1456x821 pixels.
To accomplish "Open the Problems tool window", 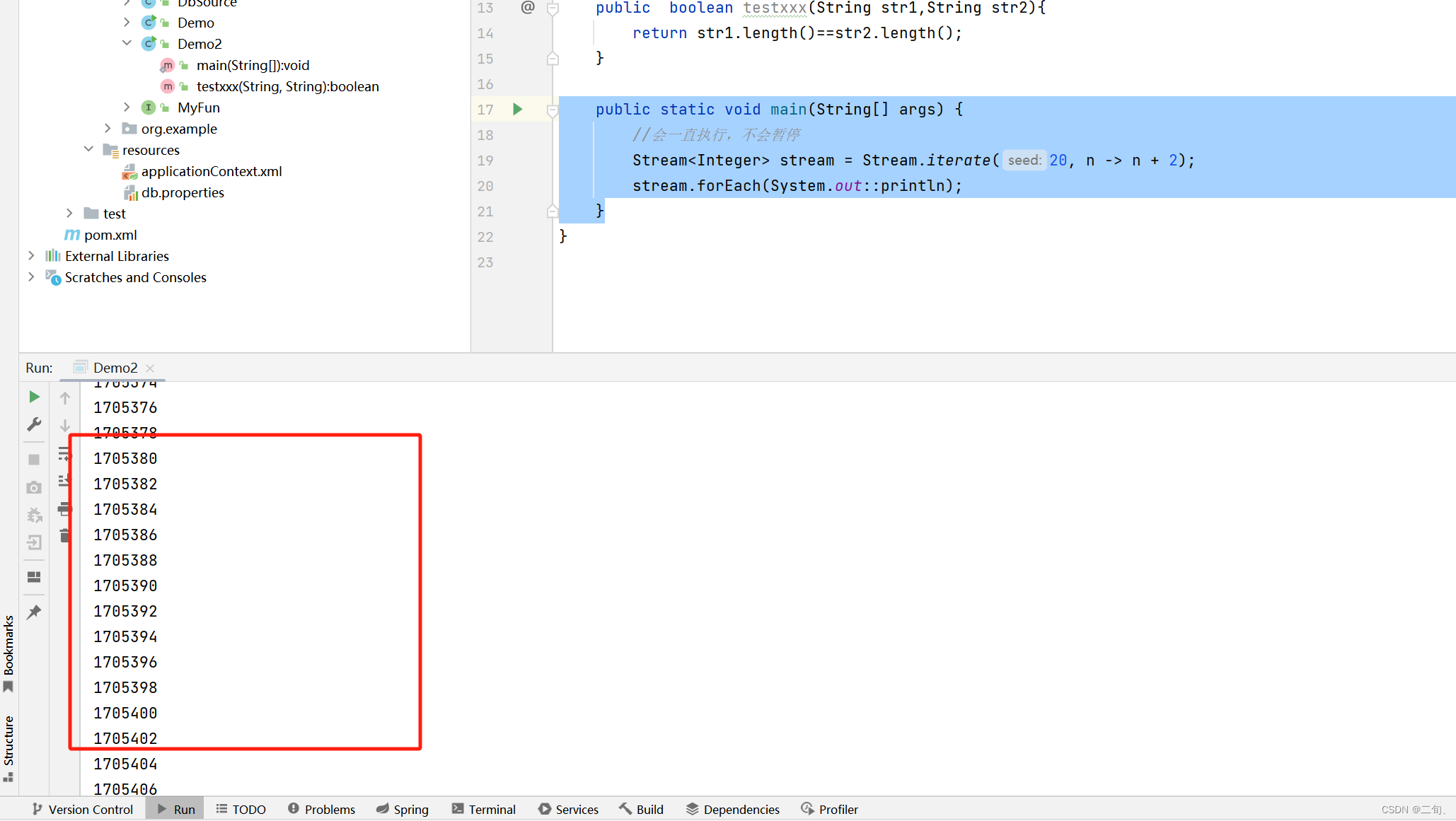I will [322, 809].
